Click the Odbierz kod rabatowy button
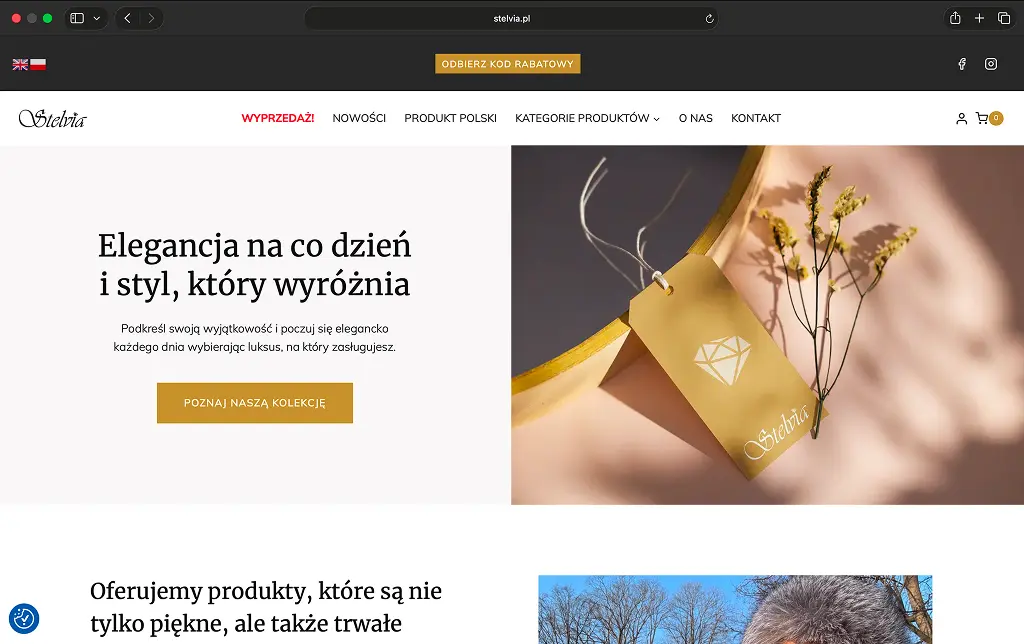Image resolution: width=1024 pixels, height=644 pixels. pos(507,64)
